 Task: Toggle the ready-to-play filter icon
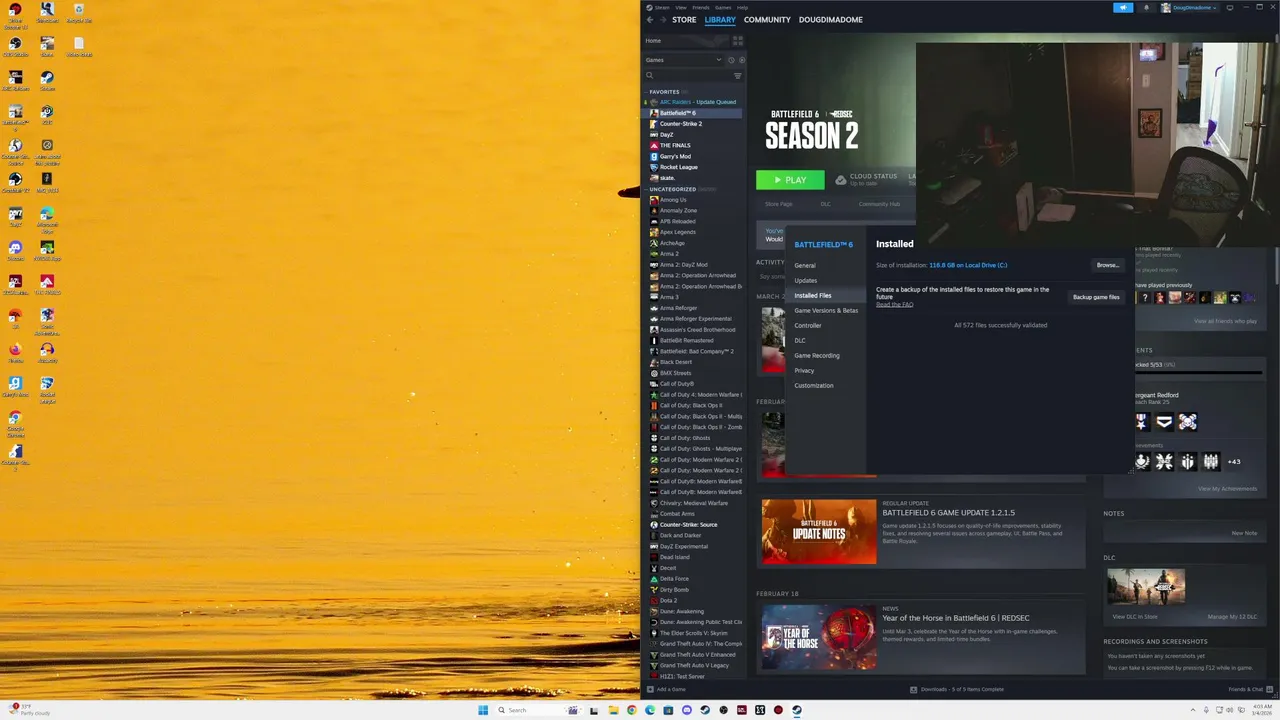click(x=741, y=60)
